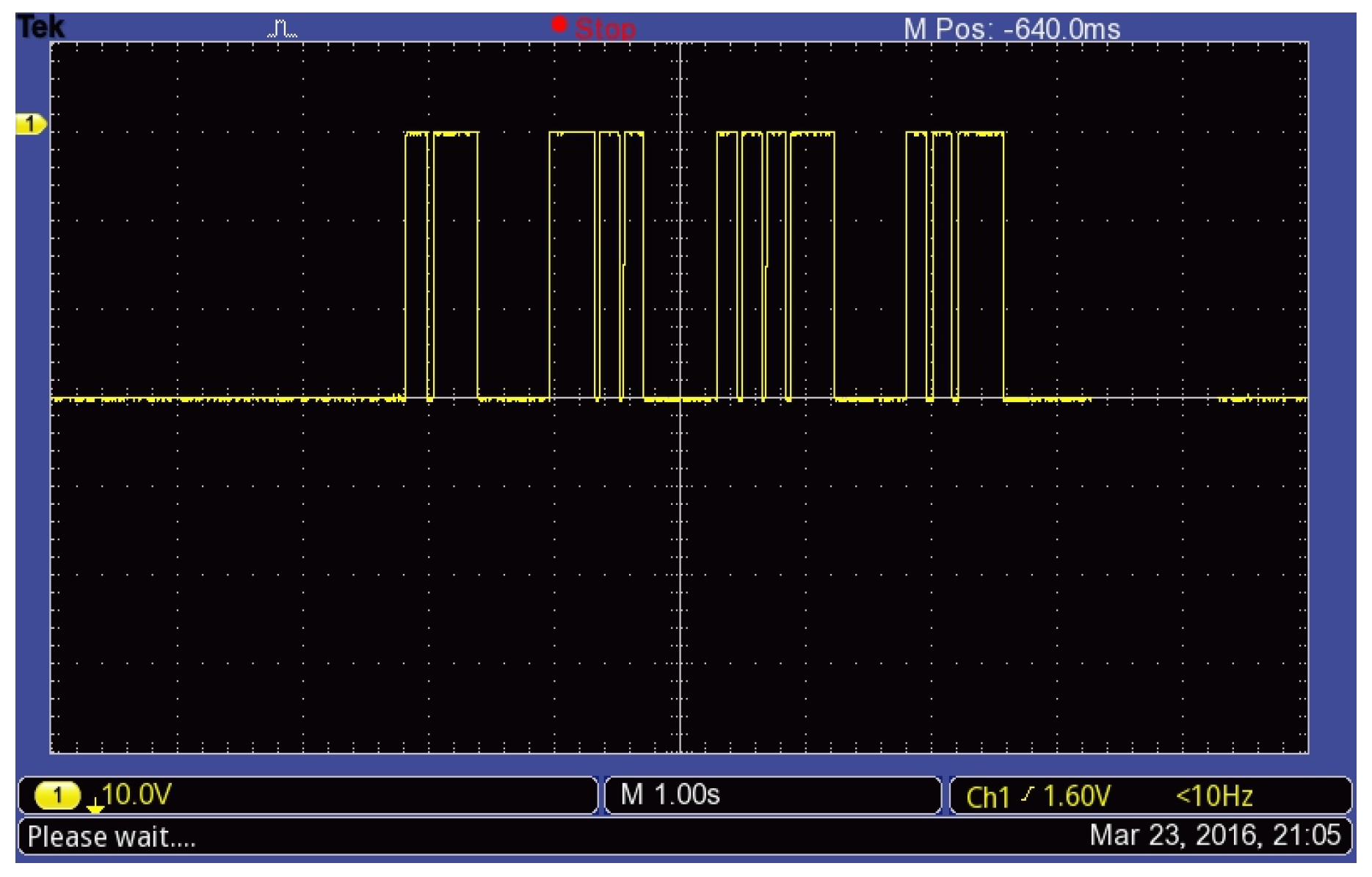Click the ground reference arrow below 10.0V
This screenshot has width=1372, height=877.
click(x=95, y=807)
